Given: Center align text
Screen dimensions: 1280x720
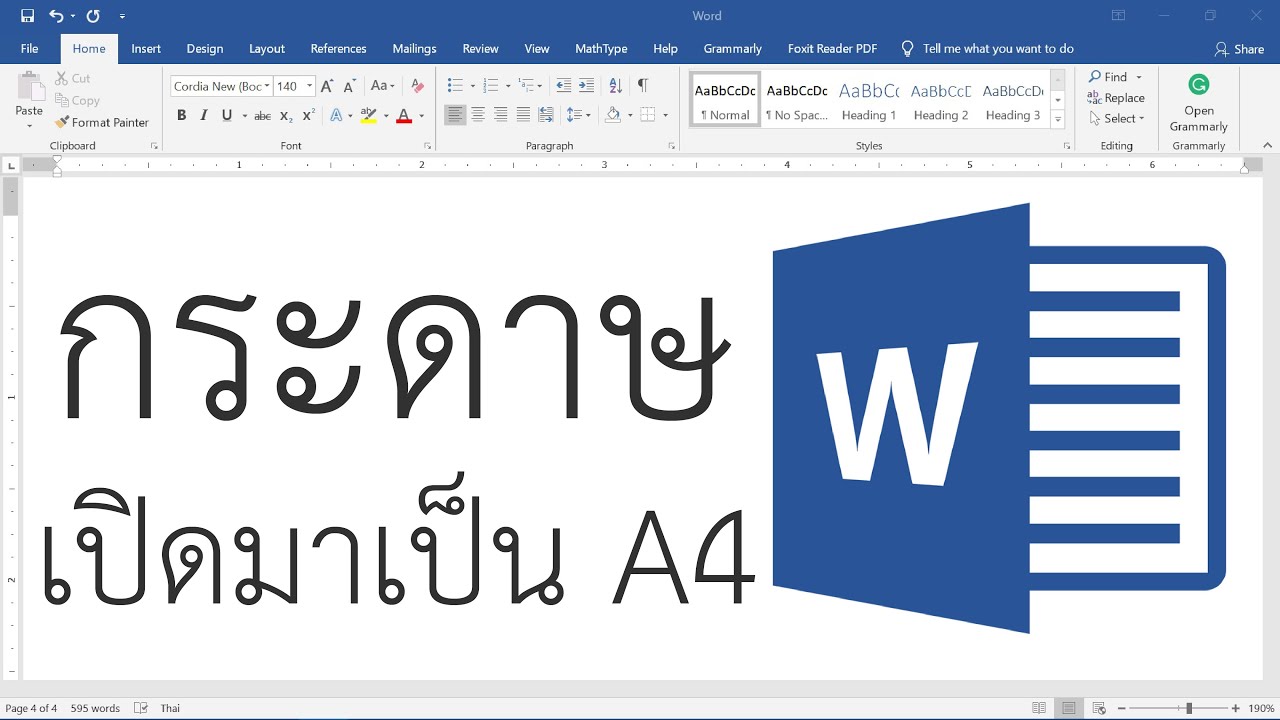Looking at the screenshot, I should [x=478, y=115].
